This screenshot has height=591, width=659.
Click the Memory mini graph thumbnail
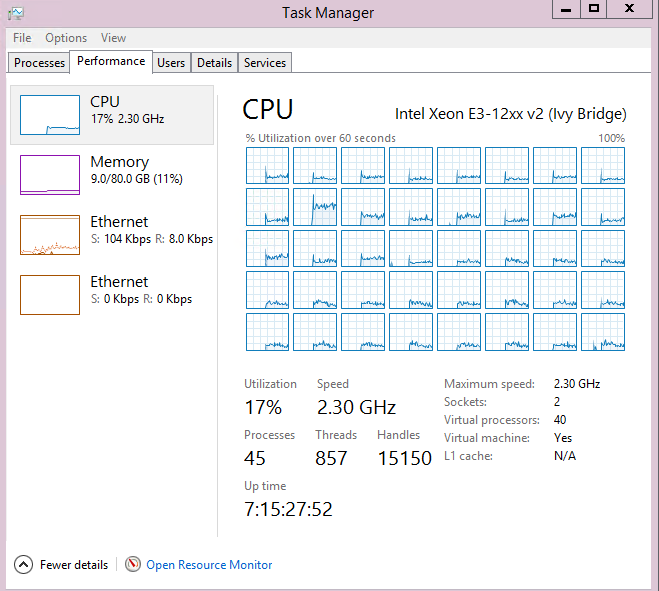(x=50, y=175)
